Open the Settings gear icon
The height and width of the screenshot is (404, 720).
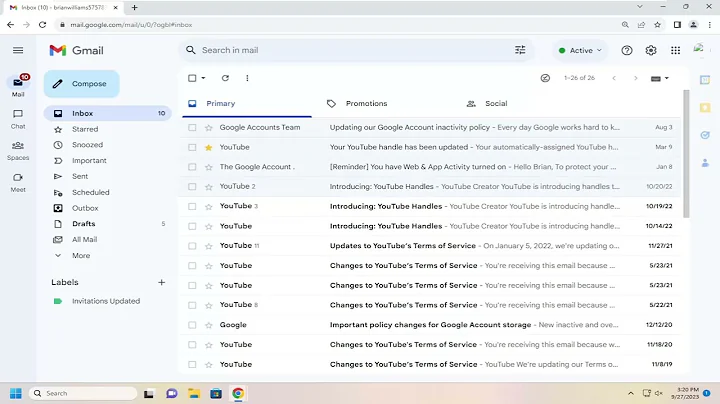pyautogui.click(x=651, y=50)
